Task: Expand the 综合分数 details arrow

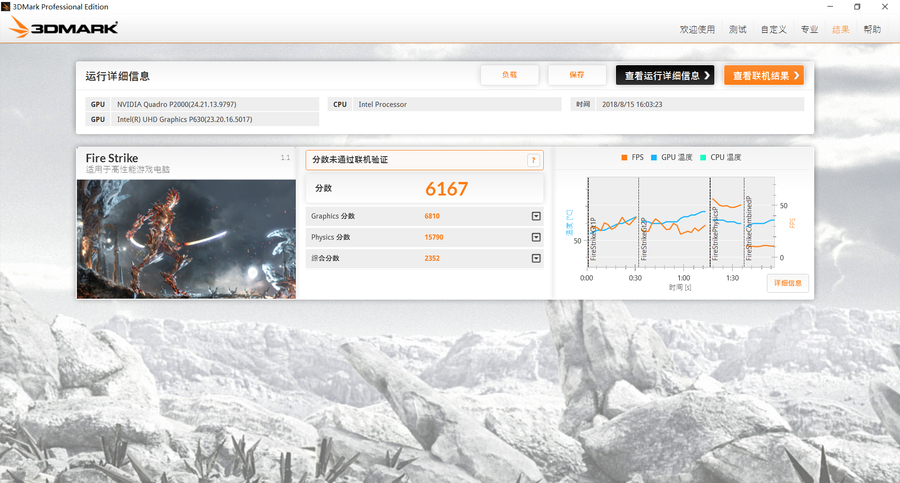Action: [536, 258]
